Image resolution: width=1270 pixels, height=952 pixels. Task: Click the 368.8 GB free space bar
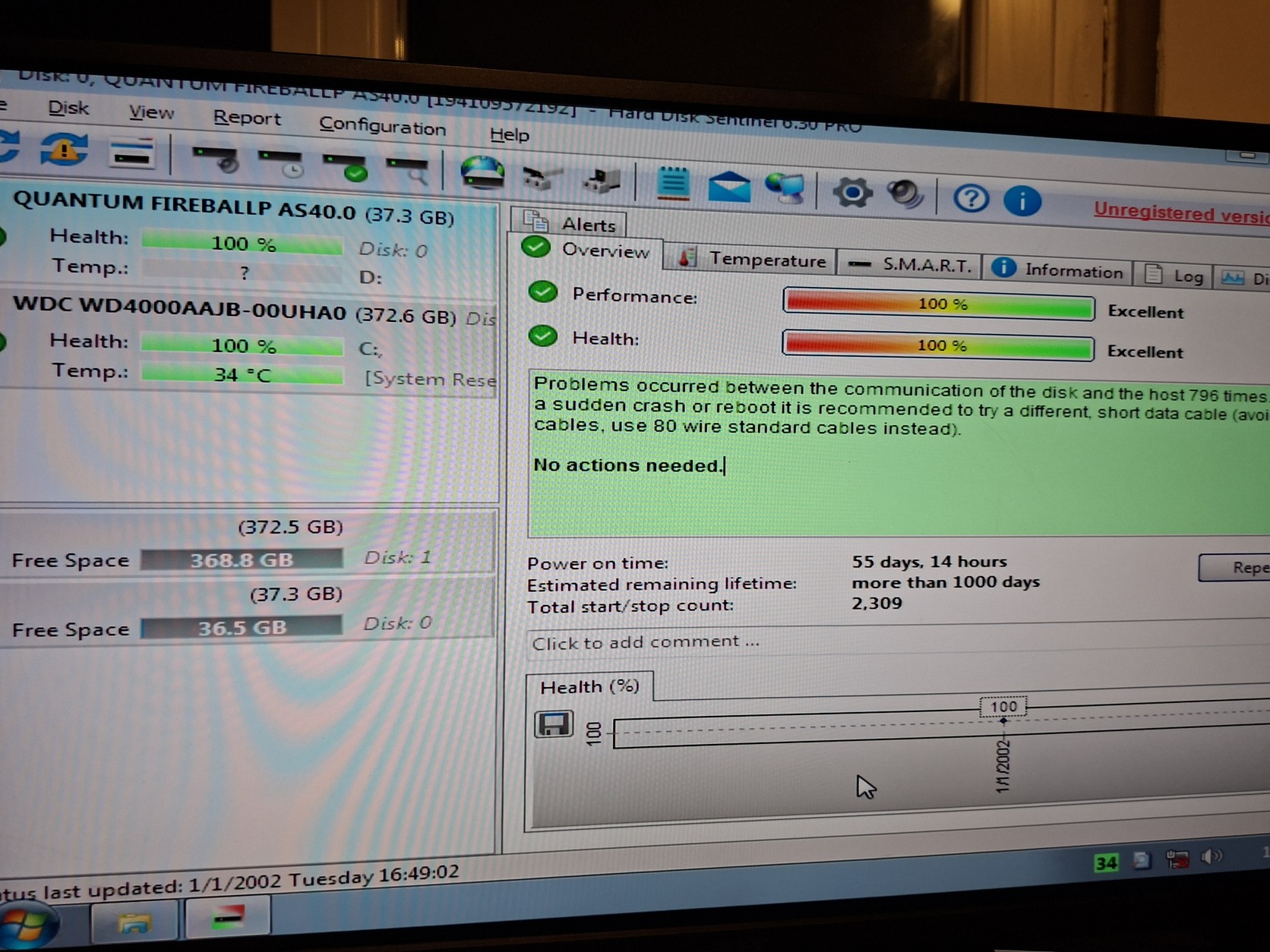coord(242,560)
